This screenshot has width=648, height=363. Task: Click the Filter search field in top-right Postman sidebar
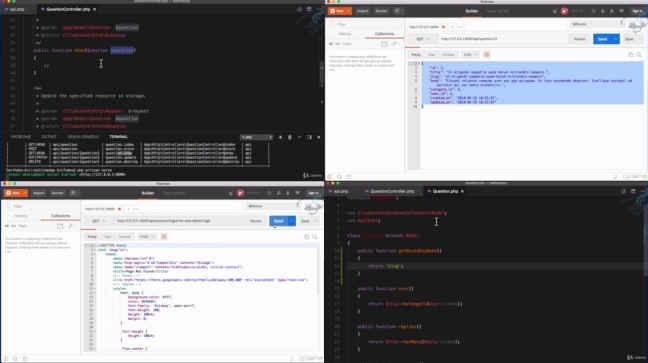(x=366, y=24)
